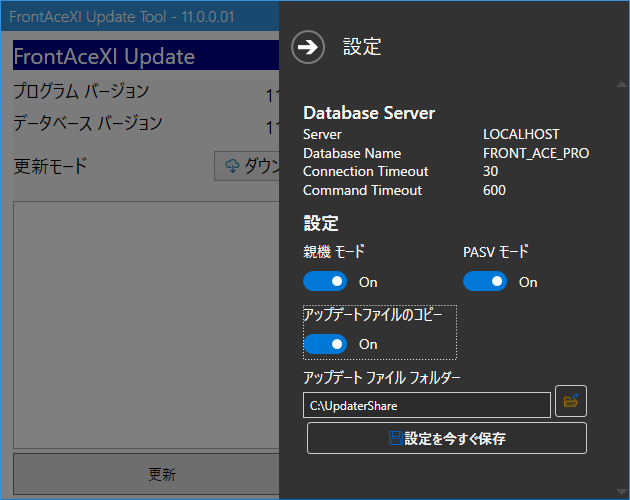The height and width of the screenshot is (500, 630).
Task: Click the 更新モード label
Action: (50, 166)
